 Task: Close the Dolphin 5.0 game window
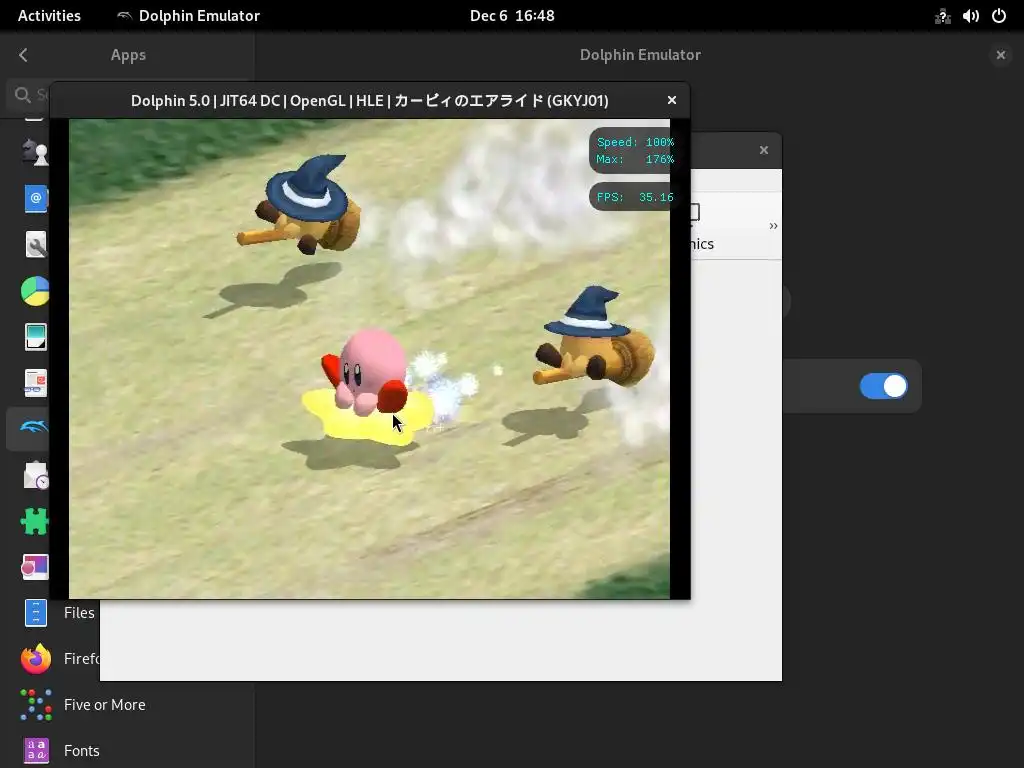coord(671,100)
